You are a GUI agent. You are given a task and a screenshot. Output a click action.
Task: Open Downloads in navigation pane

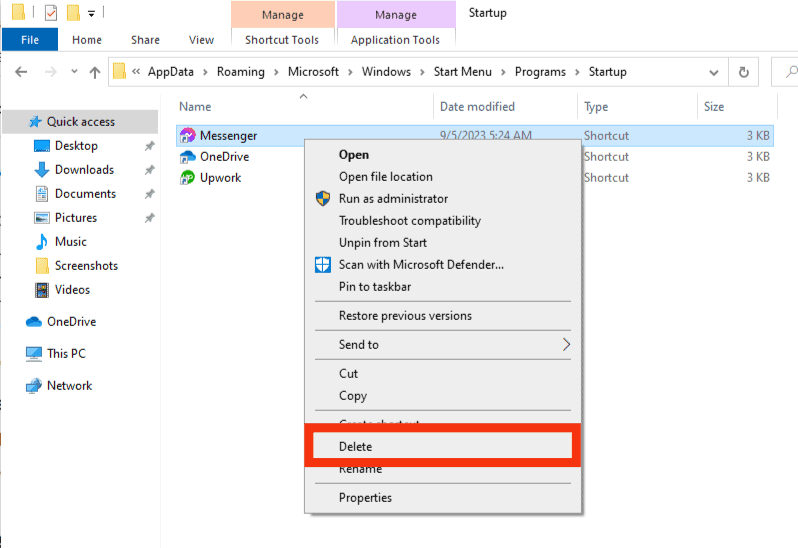(84, 169)
